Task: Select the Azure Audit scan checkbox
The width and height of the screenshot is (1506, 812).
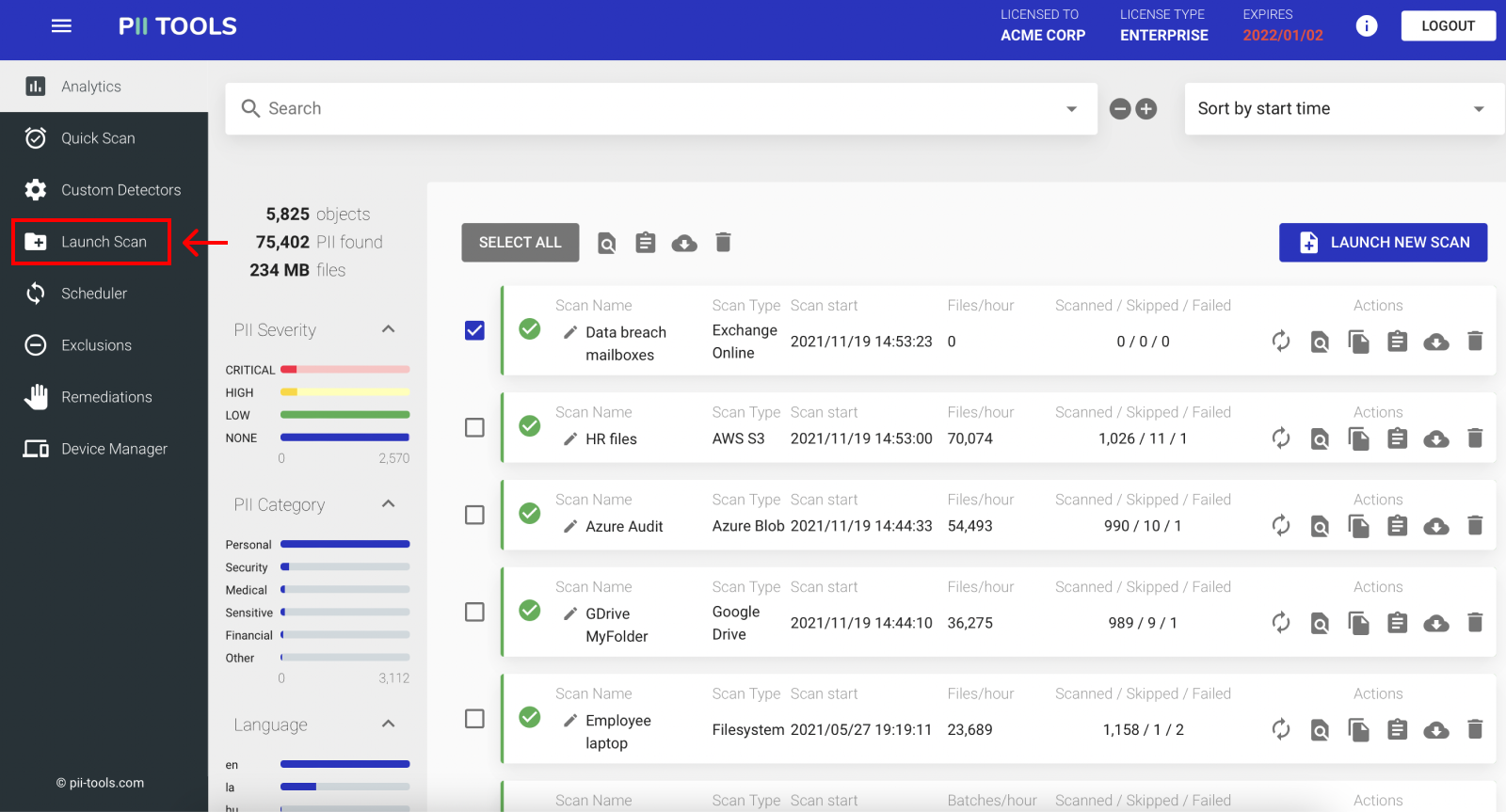Action: coord(474,515)
